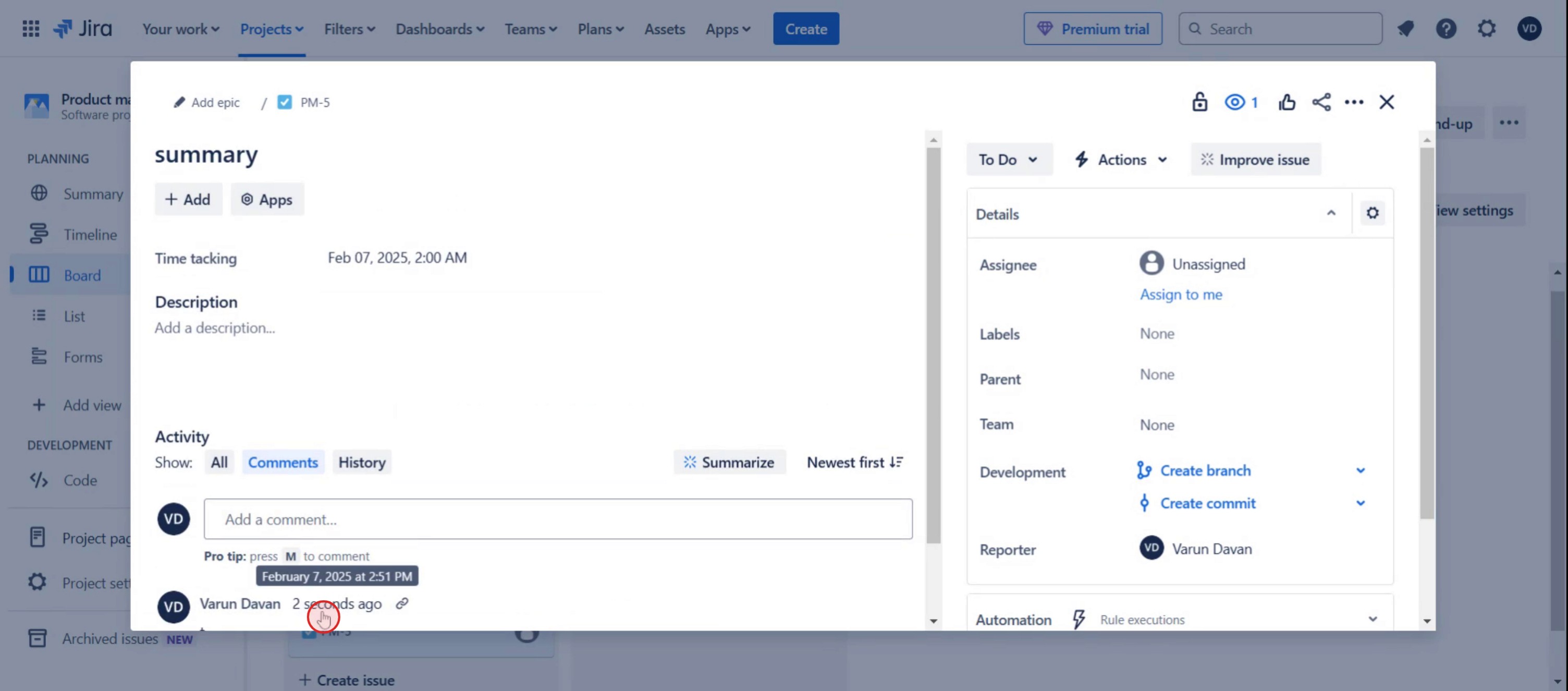Click the comment permalink chain icon

(x=402, y=603)
